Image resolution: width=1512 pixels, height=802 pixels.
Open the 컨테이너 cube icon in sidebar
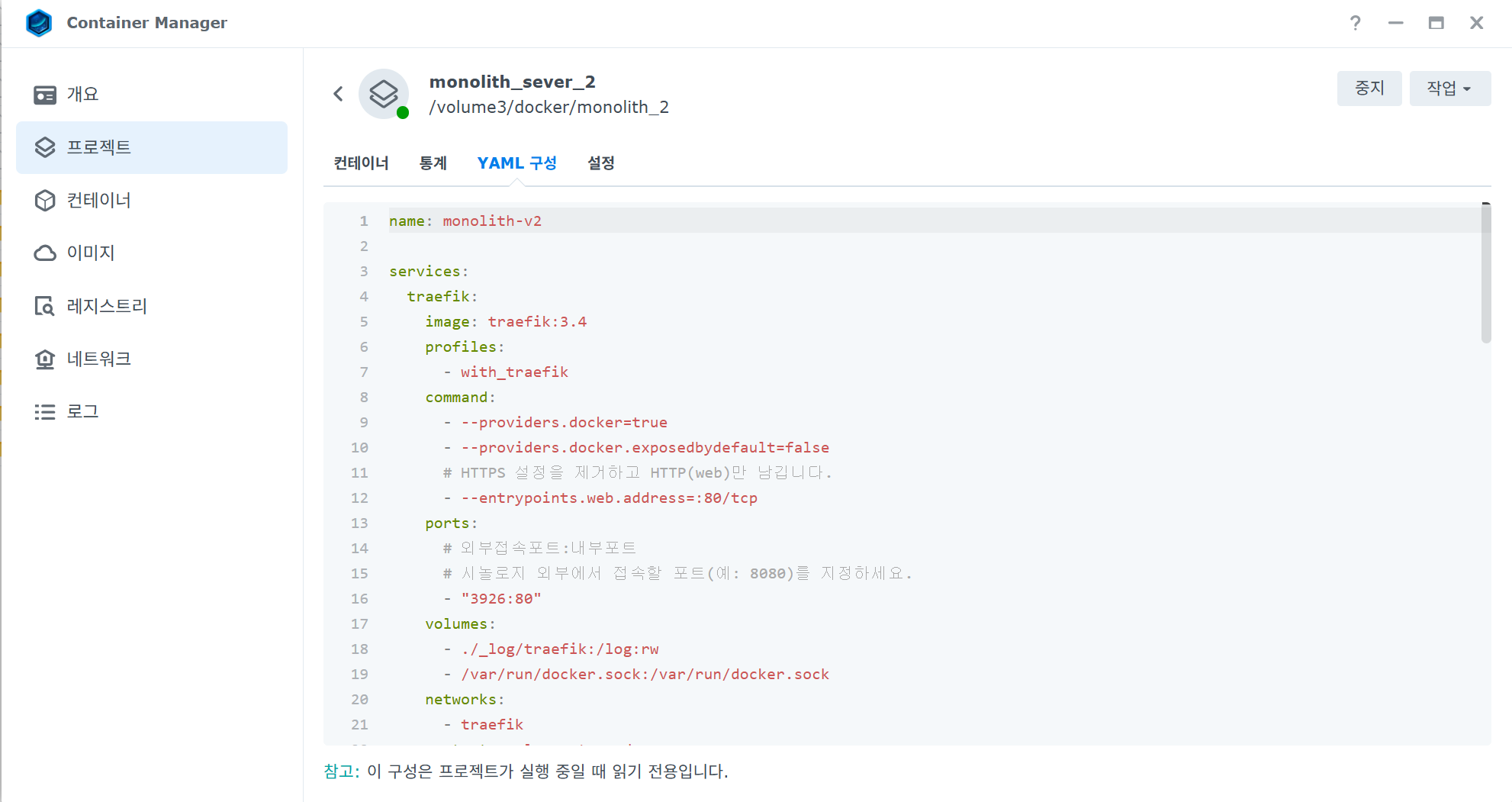point(45,200)
